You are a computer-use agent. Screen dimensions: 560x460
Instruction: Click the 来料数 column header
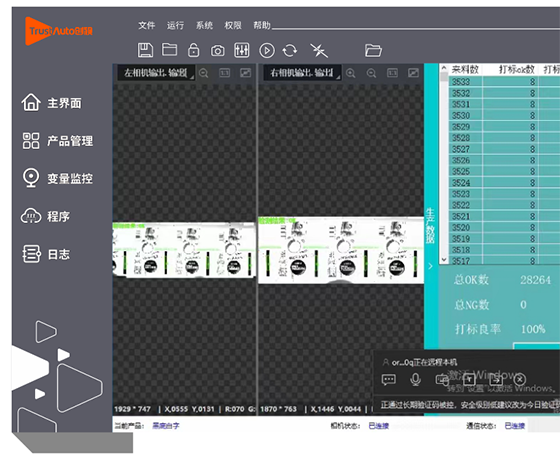pyautogui.click(x=465, y=69)
